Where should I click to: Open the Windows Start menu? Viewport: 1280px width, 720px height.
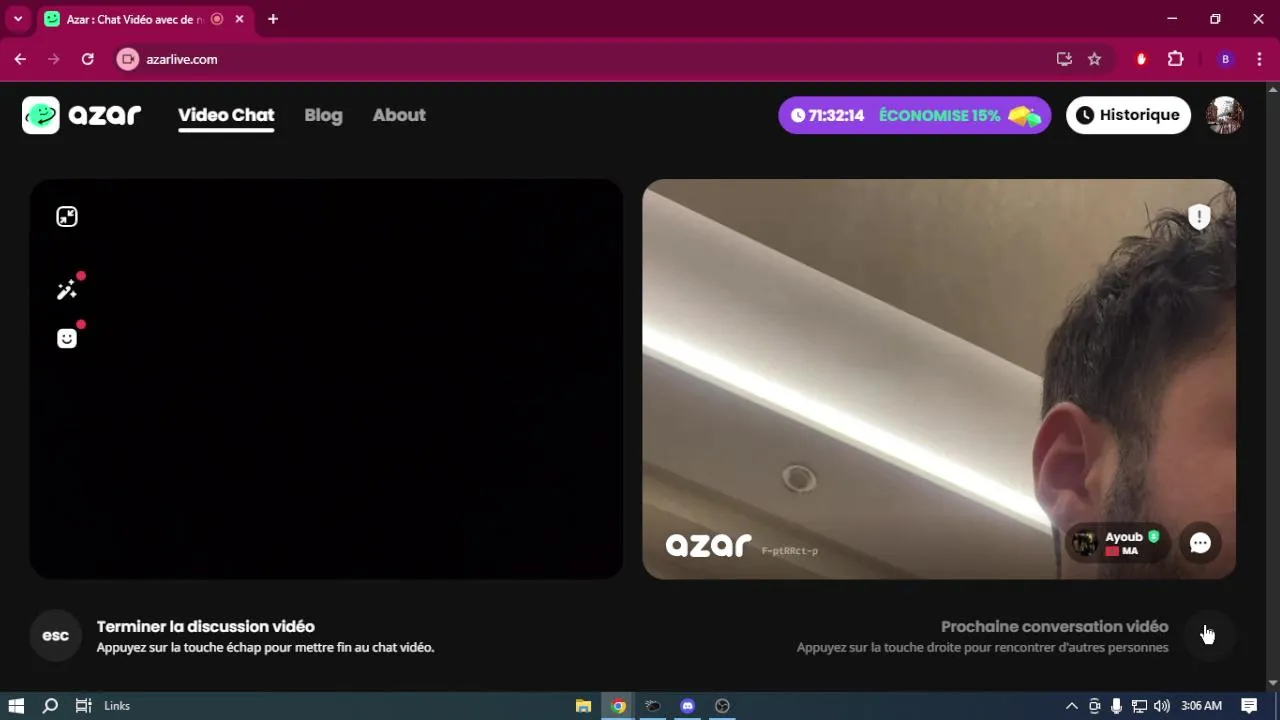tap(16, 706)
